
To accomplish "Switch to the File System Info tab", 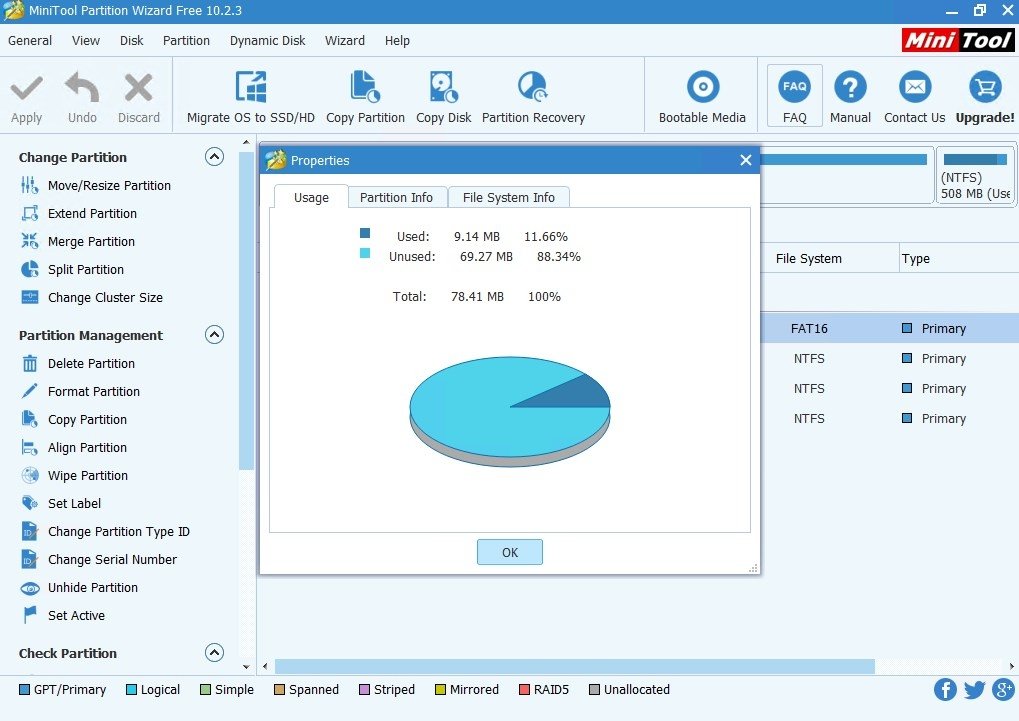I will click(x=509, y=197).
